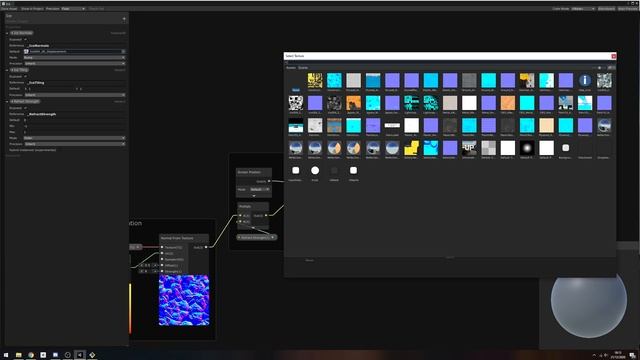Screen dimensions: 640x360
Task: Click the highlighted Unity taskbar icon
Action: click(80, 355)
